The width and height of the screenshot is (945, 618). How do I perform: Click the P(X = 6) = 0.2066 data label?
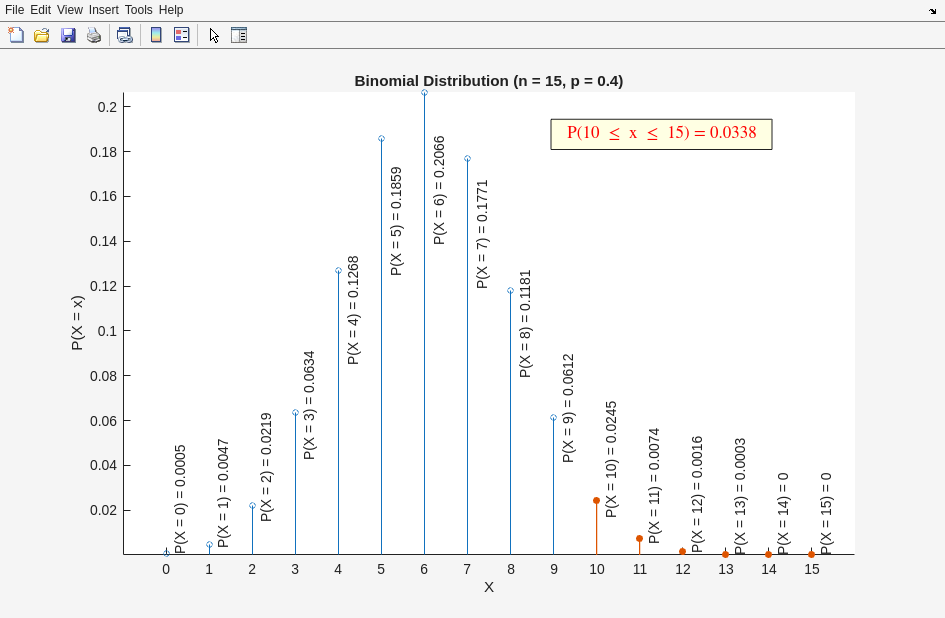(439, 190)
